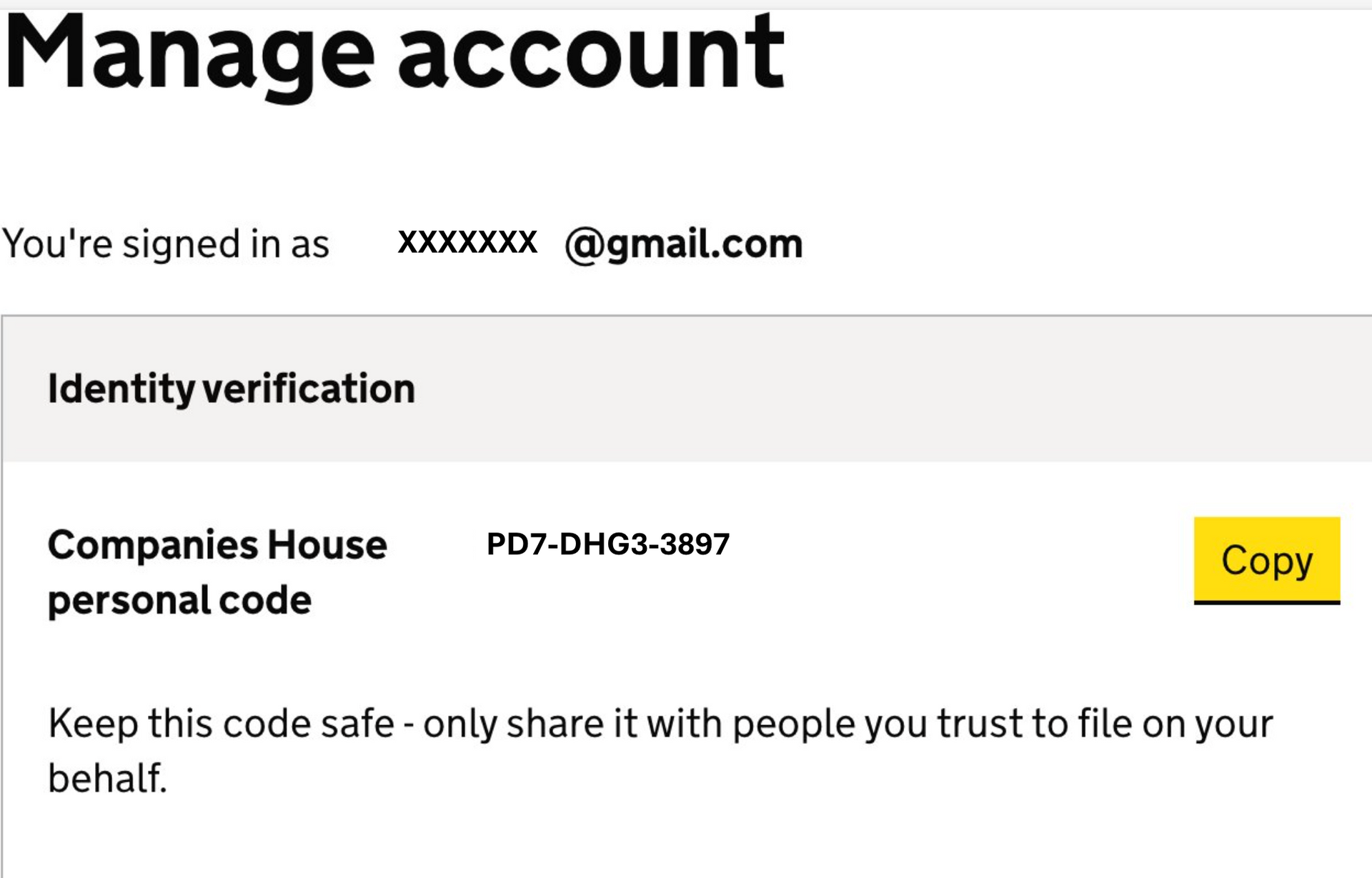Select the personal code PD7-DHG3-3897

tap(607, 544)
